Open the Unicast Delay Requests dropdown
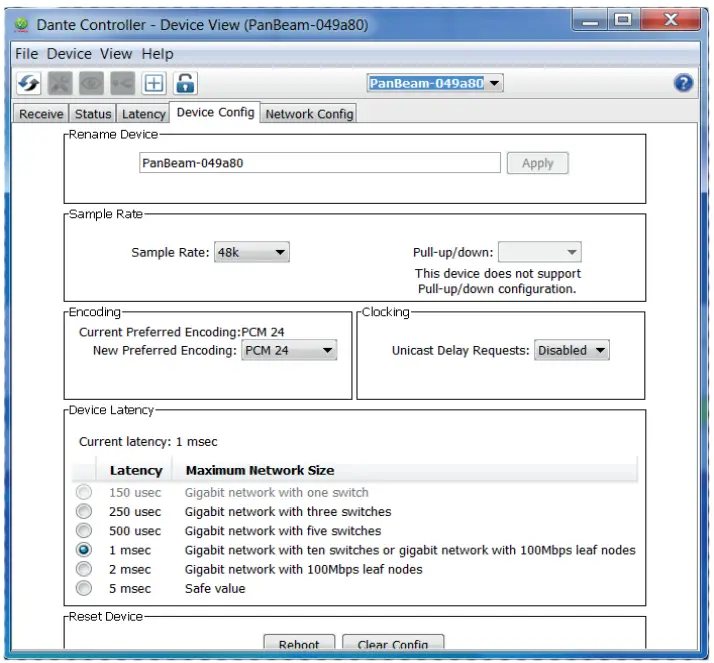Image resolution: width=714 pixels, height=663 pixels. [x=572, y=351]
